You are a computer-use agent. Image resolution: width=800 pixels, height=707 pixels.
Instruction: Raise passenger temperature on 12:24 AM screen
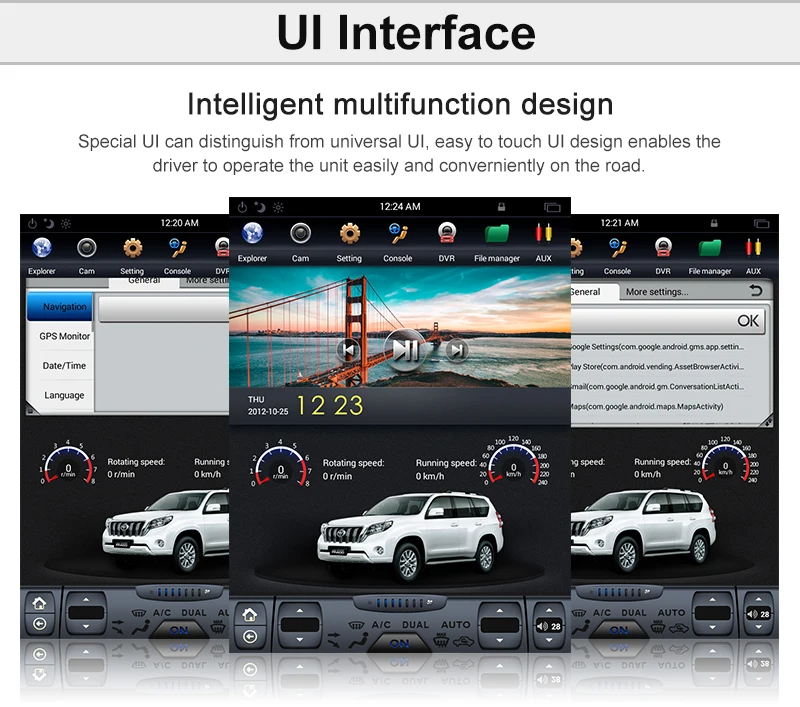click(x=499, y=610)
